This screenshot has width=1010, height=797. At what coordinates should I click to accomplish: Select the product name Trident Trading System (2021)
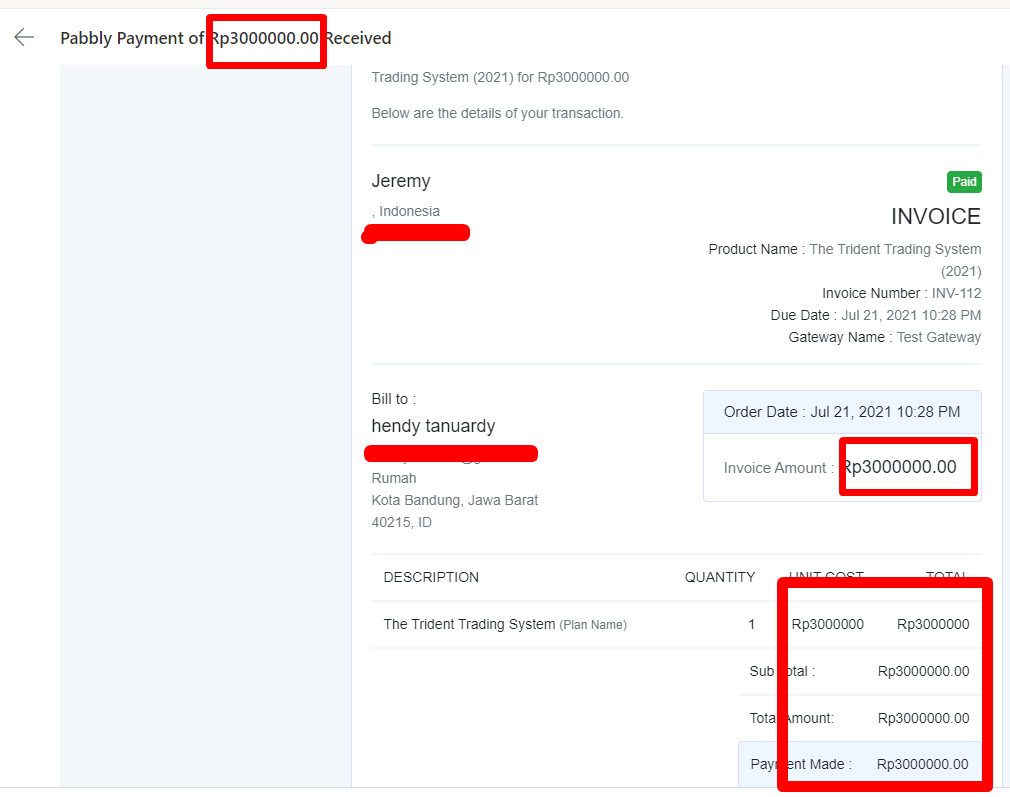point(895,250)
